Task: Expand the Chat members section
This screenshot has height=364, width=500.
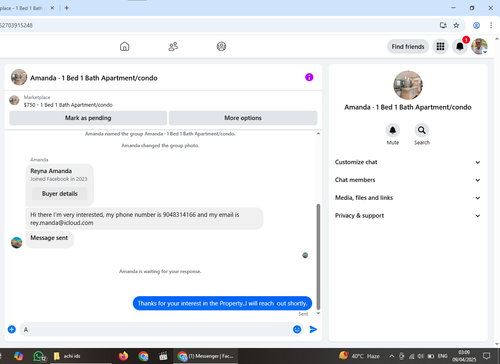Action: (x=407, y=180)
